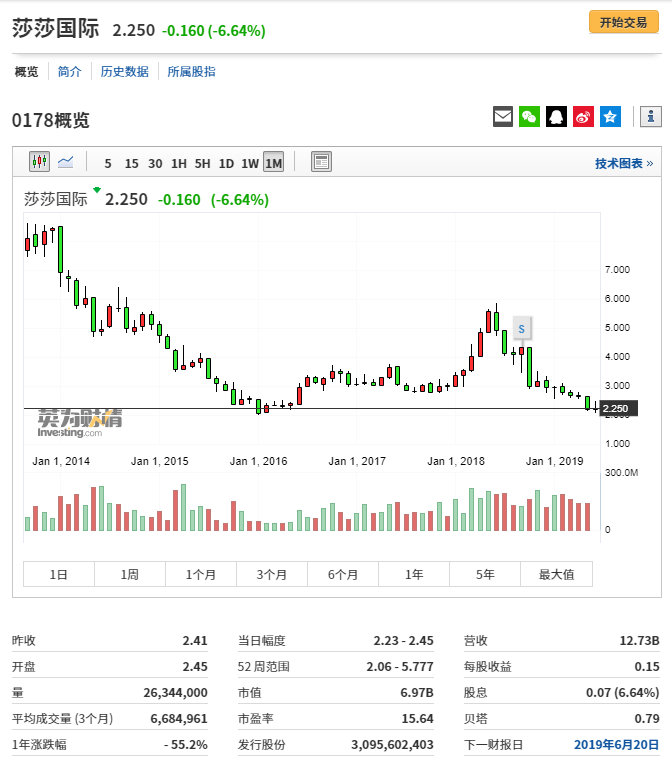The width and height of the screenshot is (672, 773).
Task: Switch to the 简介 tab
Action: tap(70, 72)
